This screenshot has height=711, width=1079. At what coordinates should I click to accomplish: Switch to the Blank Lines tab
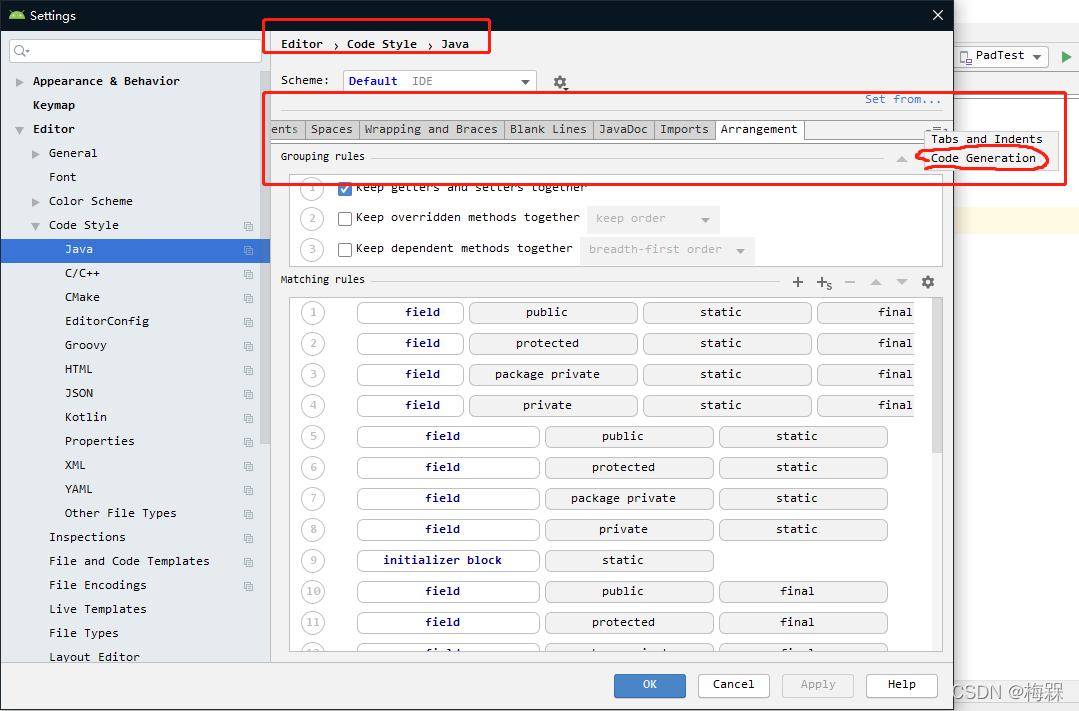coord(548,129)
